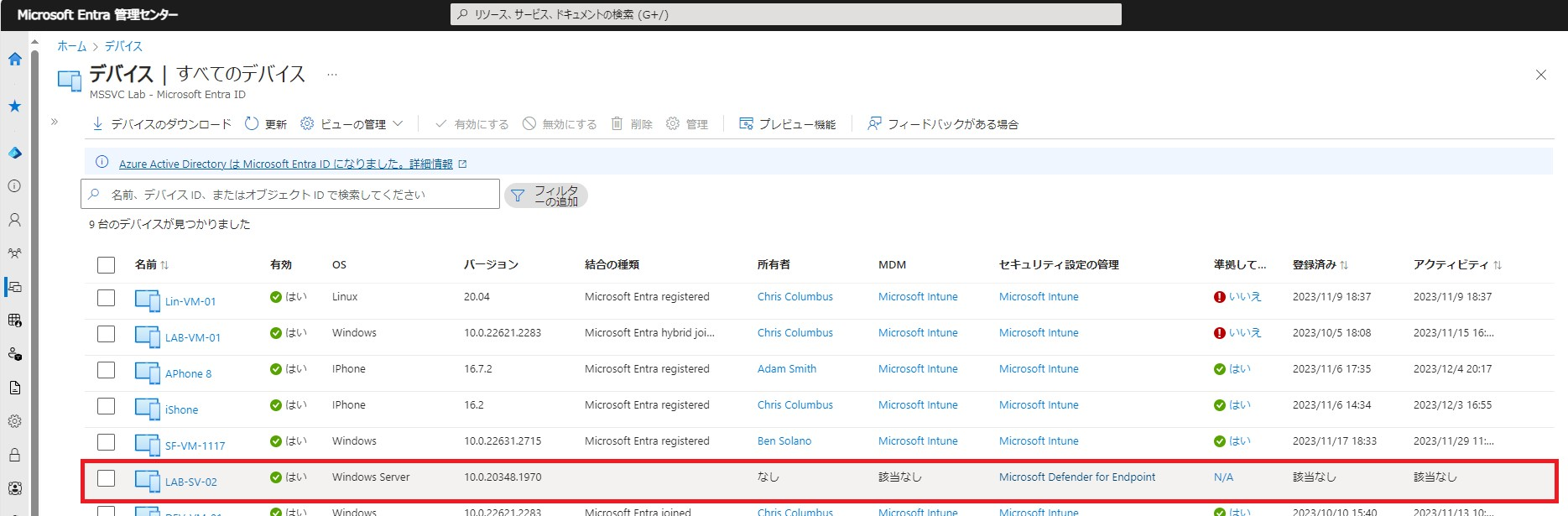Open device APhone 8
1568x516 pixels.
click(189, 373)
